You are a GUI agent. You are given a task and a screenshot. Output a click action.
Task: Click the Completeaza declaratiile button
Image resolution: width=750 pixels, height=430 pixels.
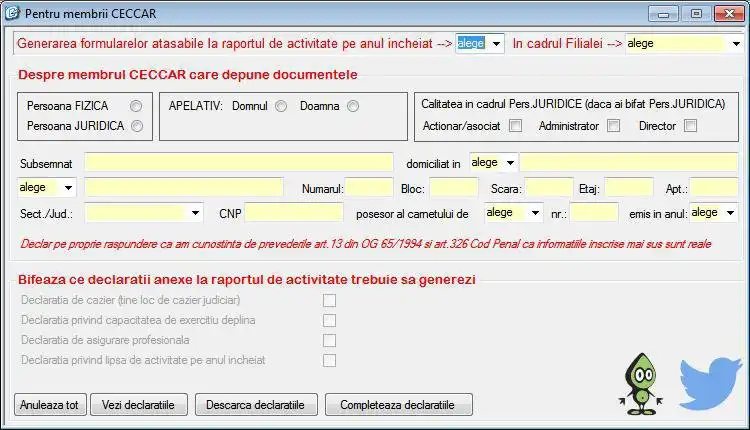tap(398, 405)
